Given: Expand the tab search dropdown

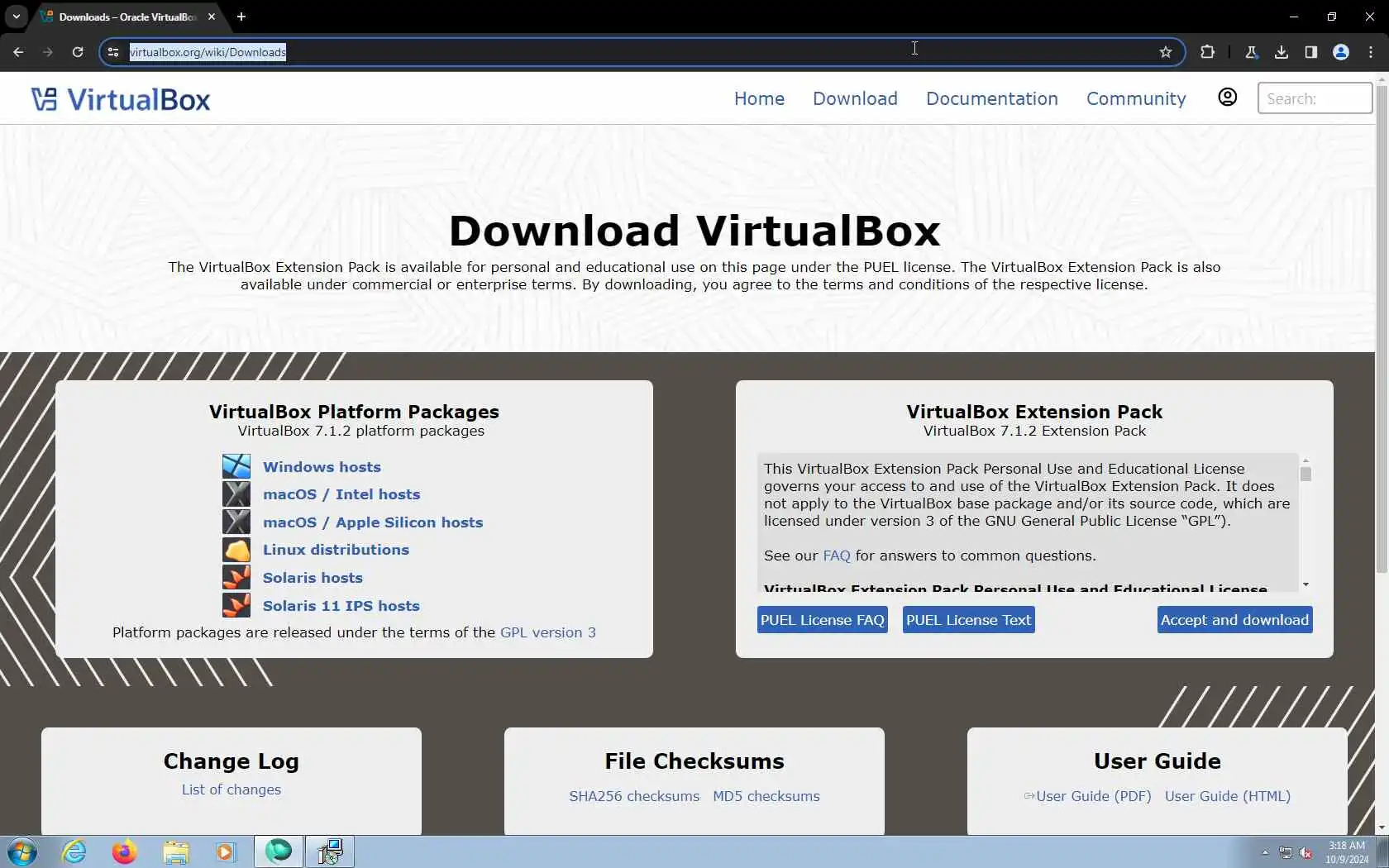Looking at the screenshot, I should pyautogui.click(x=17, y=17).
